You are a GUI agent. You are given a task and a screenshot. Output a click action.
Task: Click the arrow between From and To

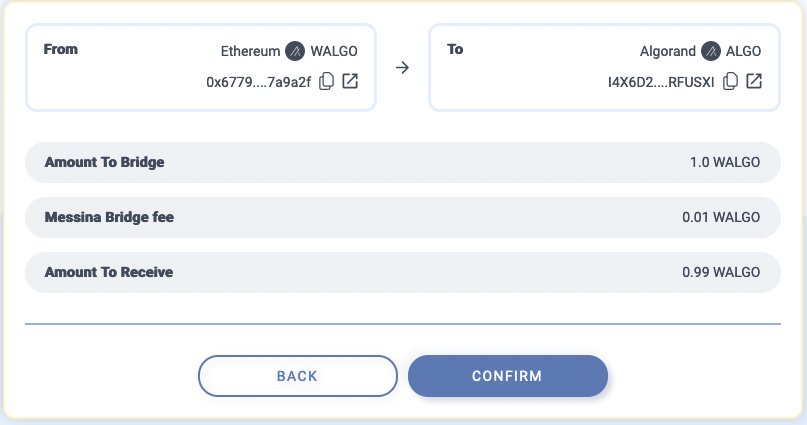pyautogui.click(x=402, y=67)
